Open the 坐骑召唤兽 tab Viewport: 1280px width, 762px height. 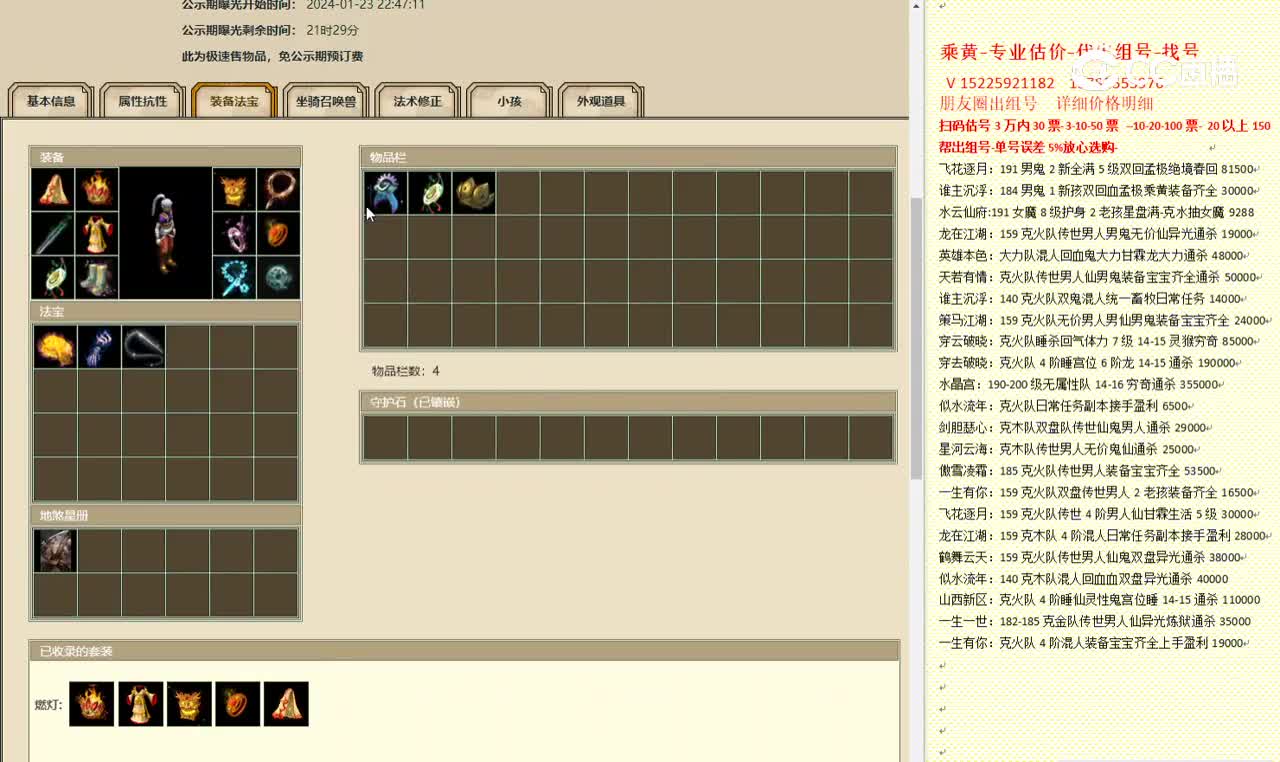tap(326, 101)
